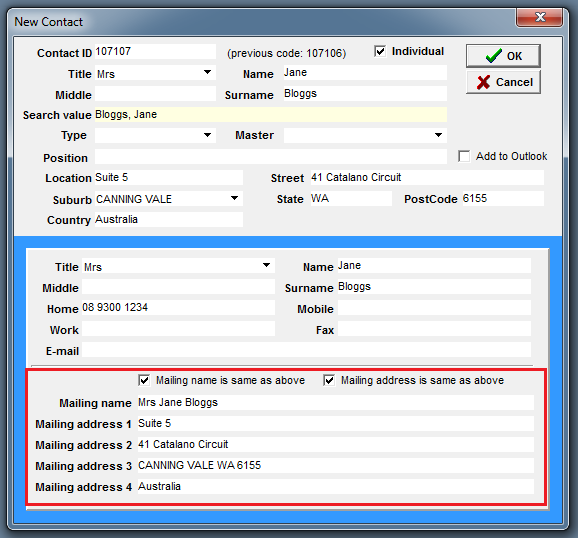Open the top Title dropdown arrow

click(208, 72)
